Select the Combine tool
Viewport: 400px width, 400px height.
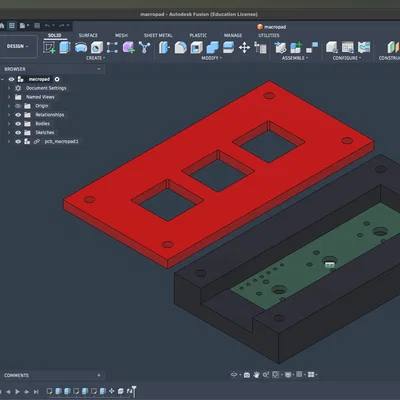(x=212, y=47)
